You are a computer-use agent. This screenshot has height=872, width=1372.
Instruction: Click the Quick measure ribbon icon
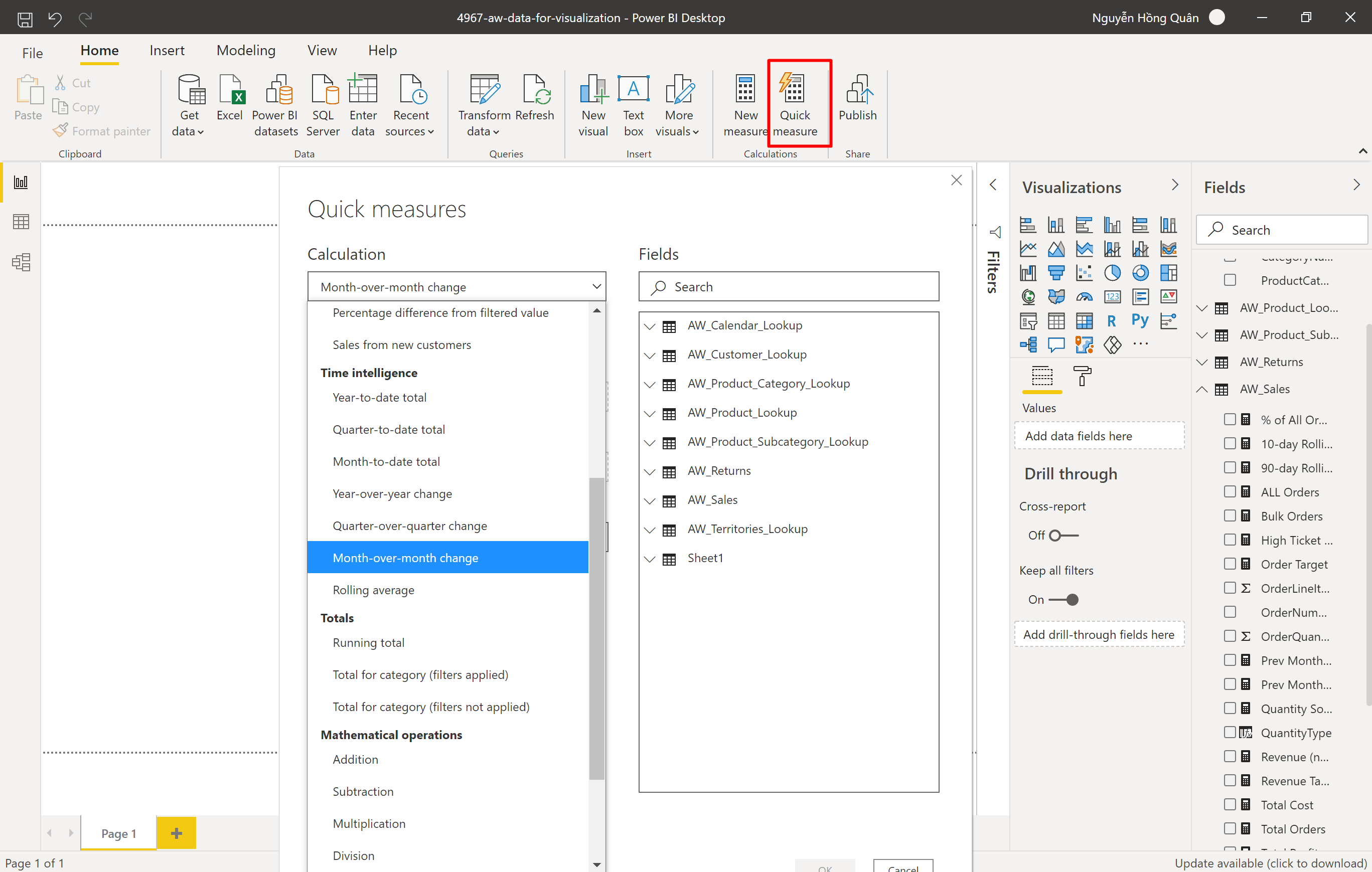click(x=794, y=105)
